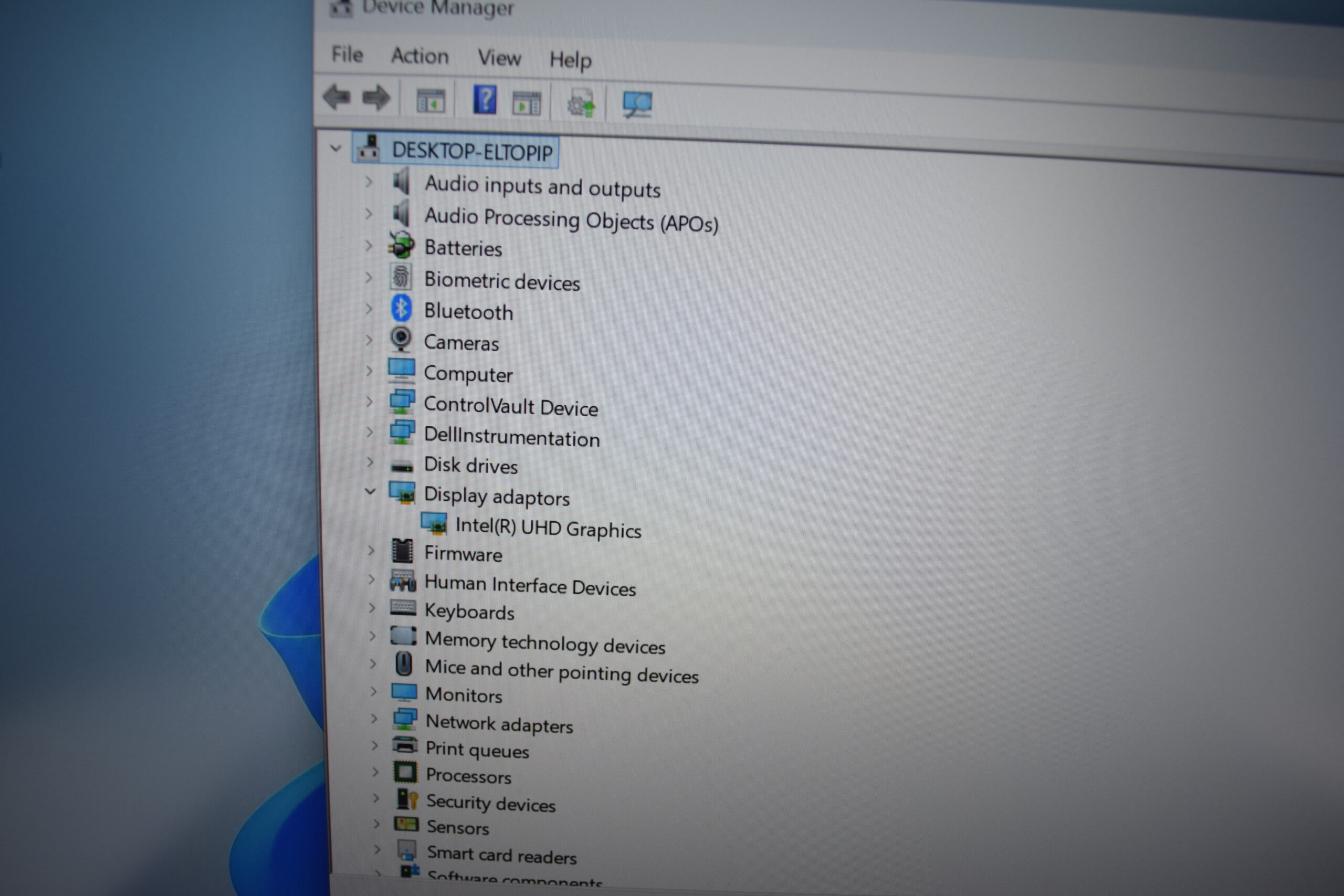Collapse the Display adaptors chevron
Viewport: 1344px width, 896px height.
(370, 491)
